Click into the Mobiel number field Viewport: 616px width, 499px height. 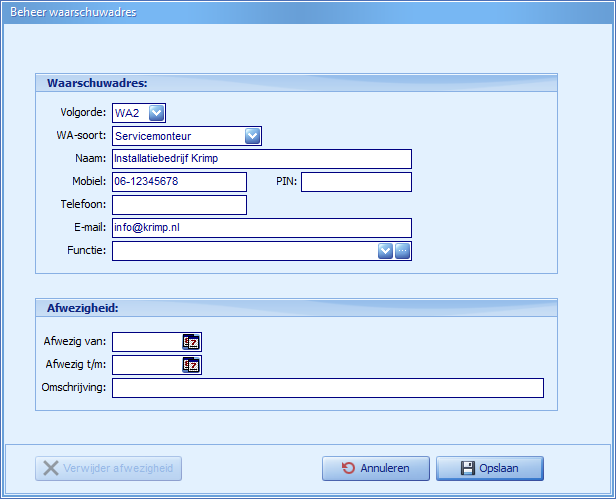pos(180,182)
